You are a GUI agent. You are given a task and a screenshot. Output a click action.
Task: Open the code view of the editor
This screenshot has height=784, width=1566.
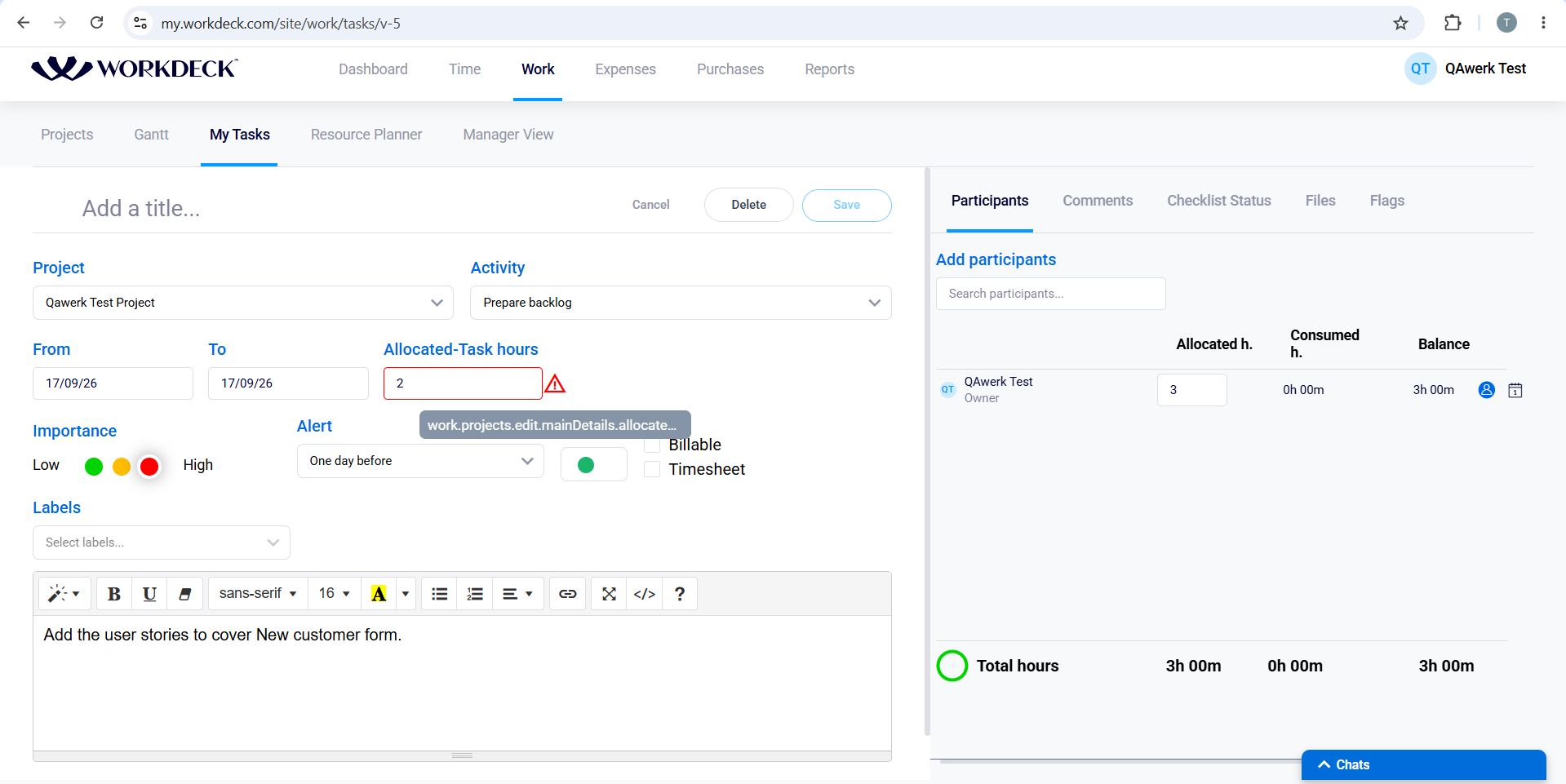645,594
